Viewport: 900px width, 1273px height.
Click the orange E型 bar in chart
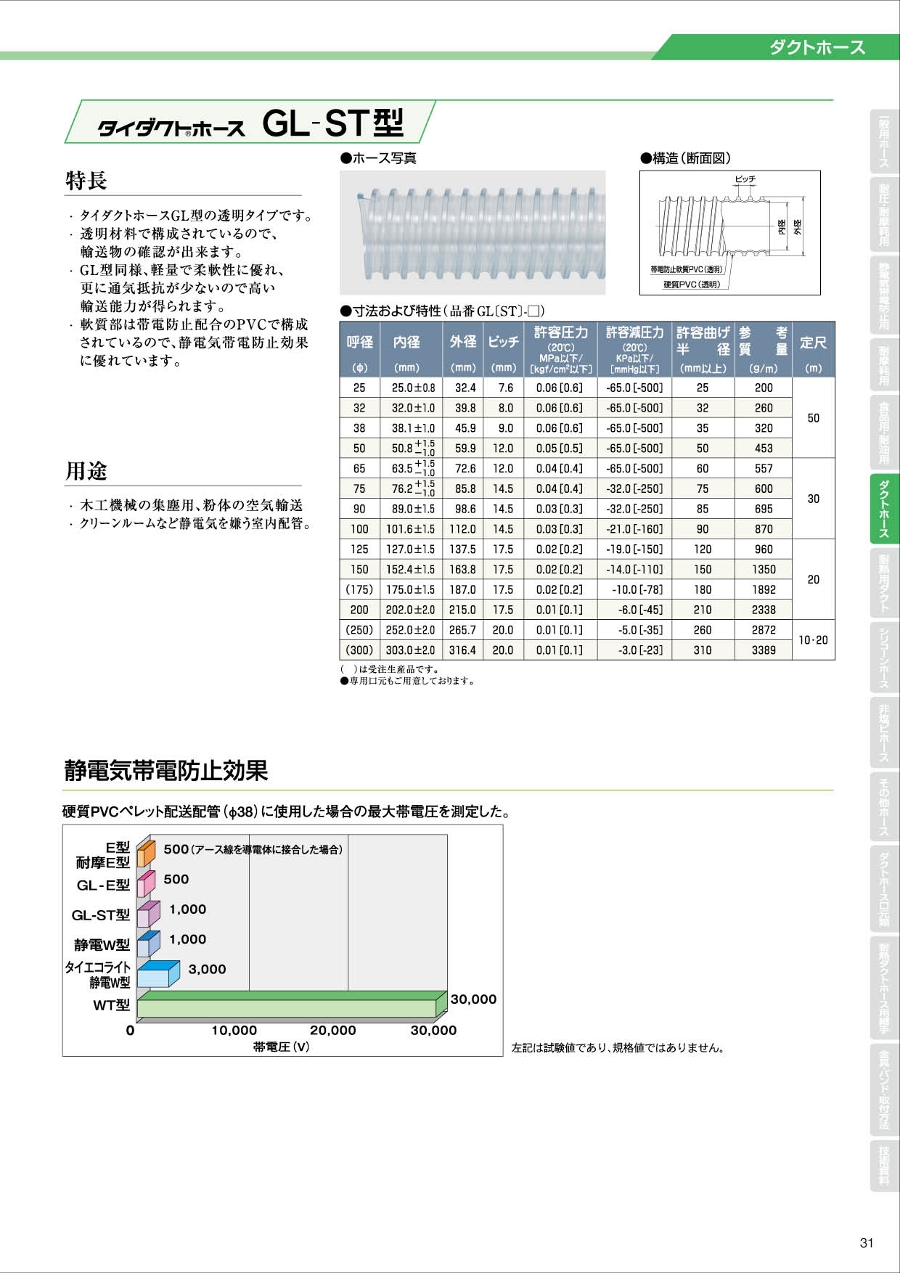tap(145, 853)
